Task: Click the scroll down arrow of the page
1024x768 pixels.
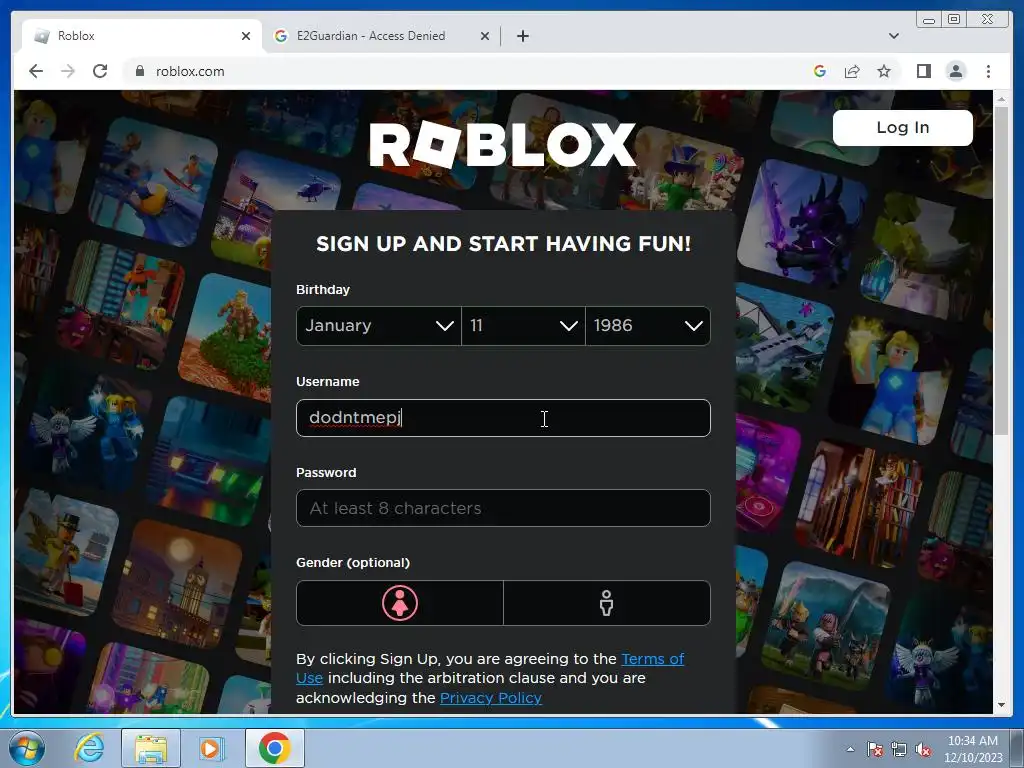Action: [x=1001, y=705]
